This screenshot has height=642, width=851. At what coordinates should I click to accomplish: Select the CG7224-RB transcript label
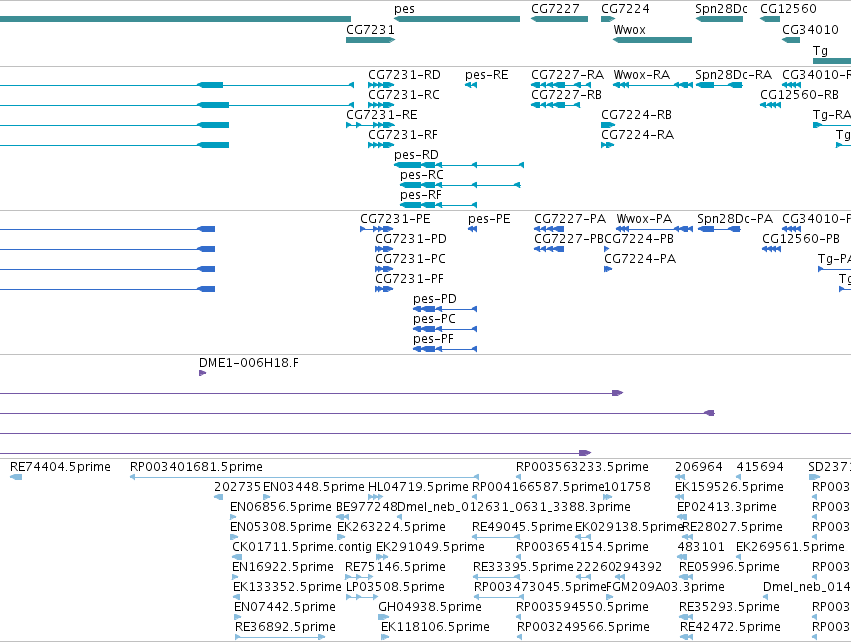(637, 115)
